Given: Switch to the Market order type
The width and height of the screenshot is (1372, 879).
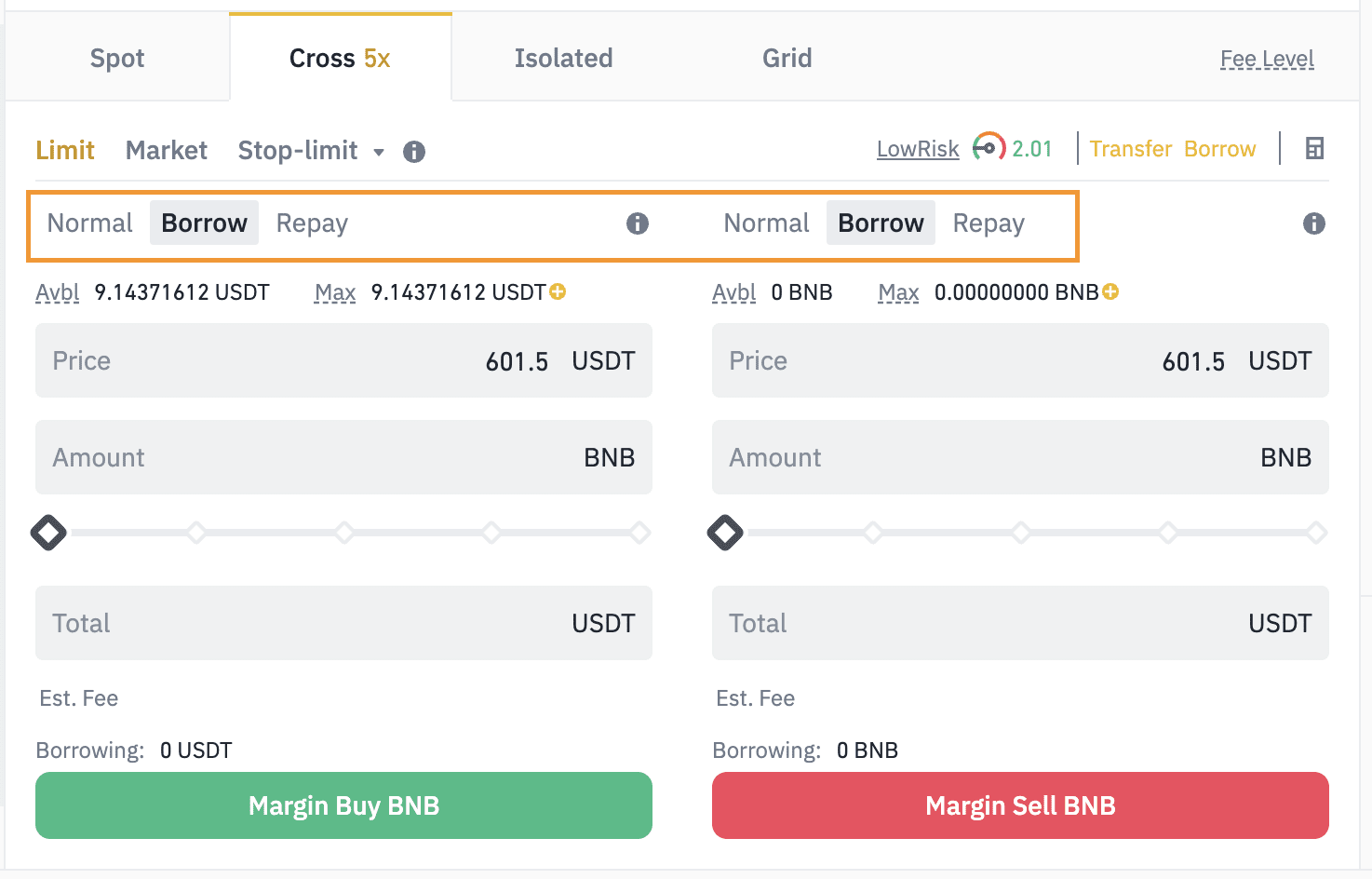Looking at the screenshot, I should (167, 151).
